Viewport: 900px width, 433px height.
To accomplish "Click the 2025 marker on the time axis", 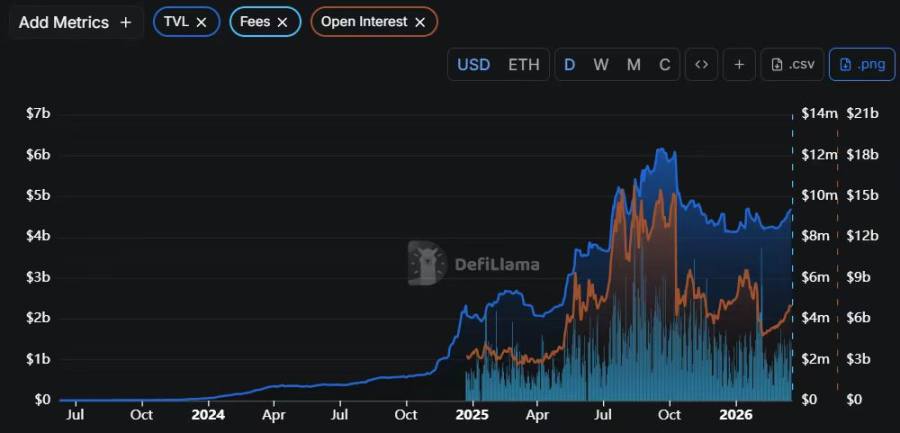I will (472, 414).
